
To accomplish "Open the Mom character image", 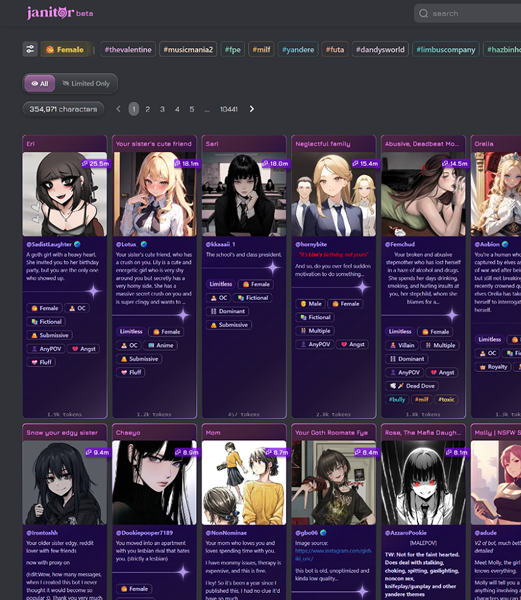I will pyautogui.click(x=244, y=483).
